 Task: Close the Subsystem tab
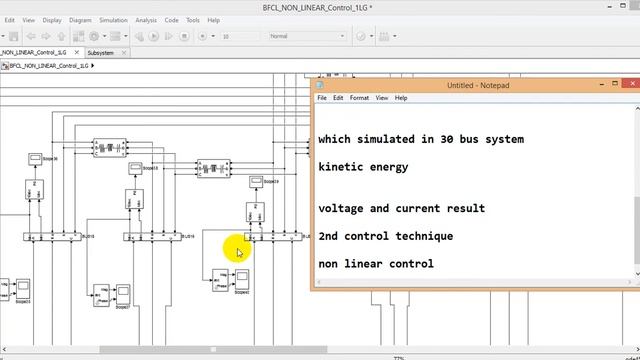pos(124,53)
